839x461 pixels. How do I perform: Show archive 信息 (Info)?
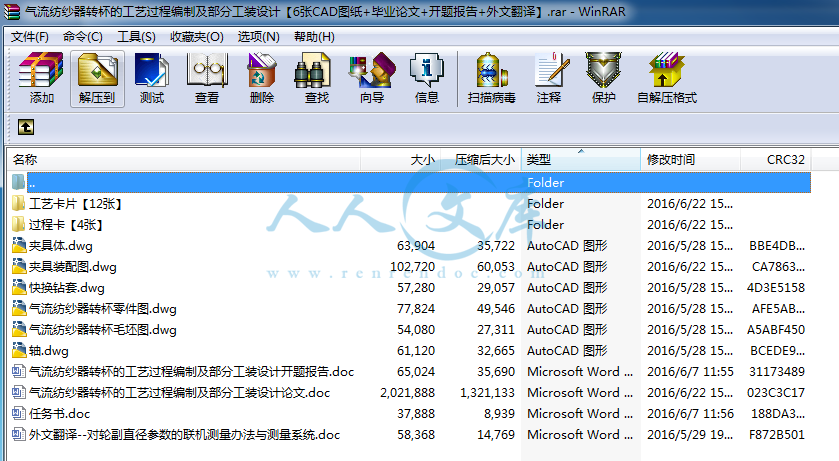tap(426, 78)
